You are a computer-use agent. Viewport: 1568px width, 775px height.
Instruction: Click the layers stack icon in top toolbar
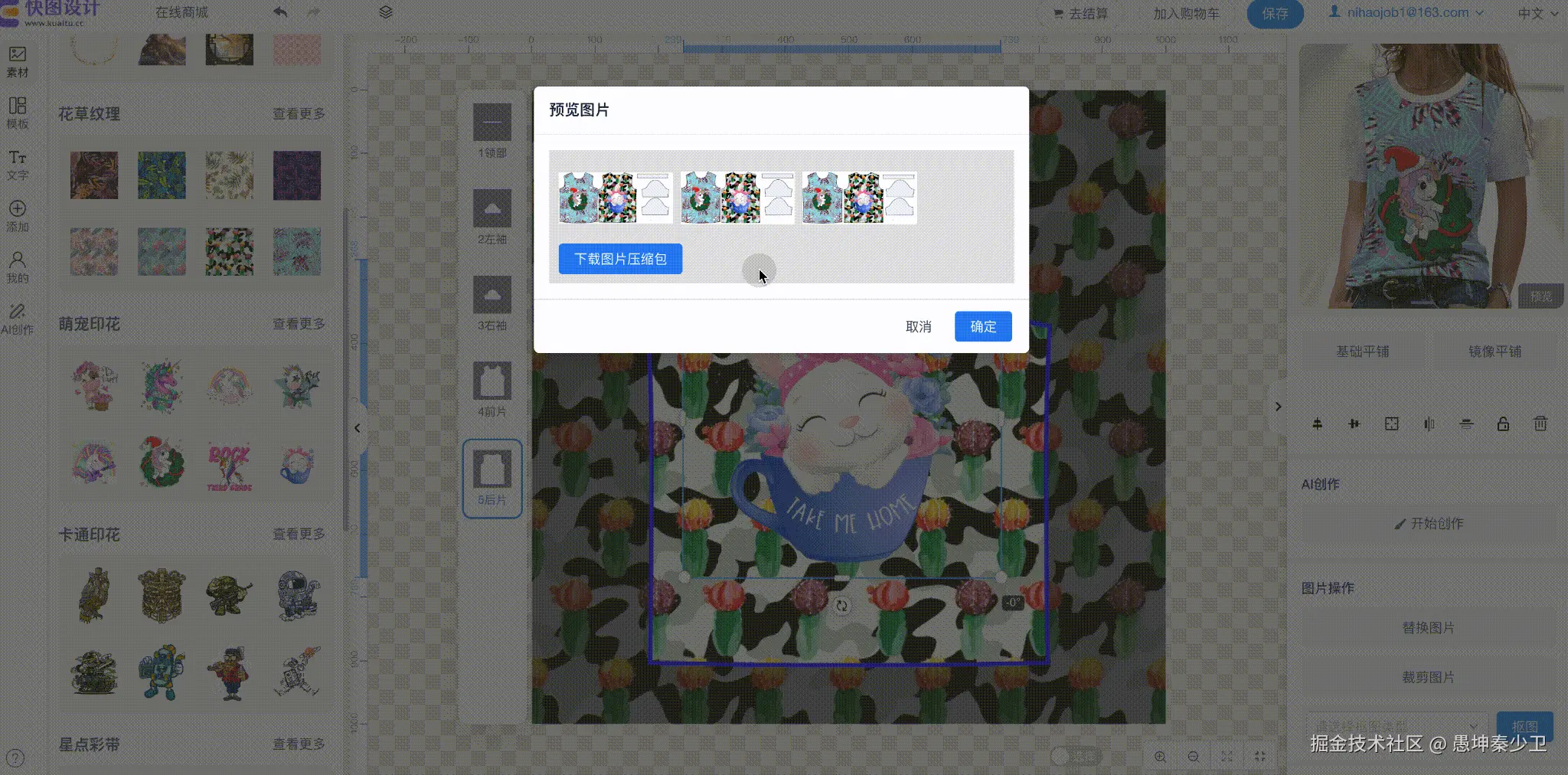coord(387,12)
